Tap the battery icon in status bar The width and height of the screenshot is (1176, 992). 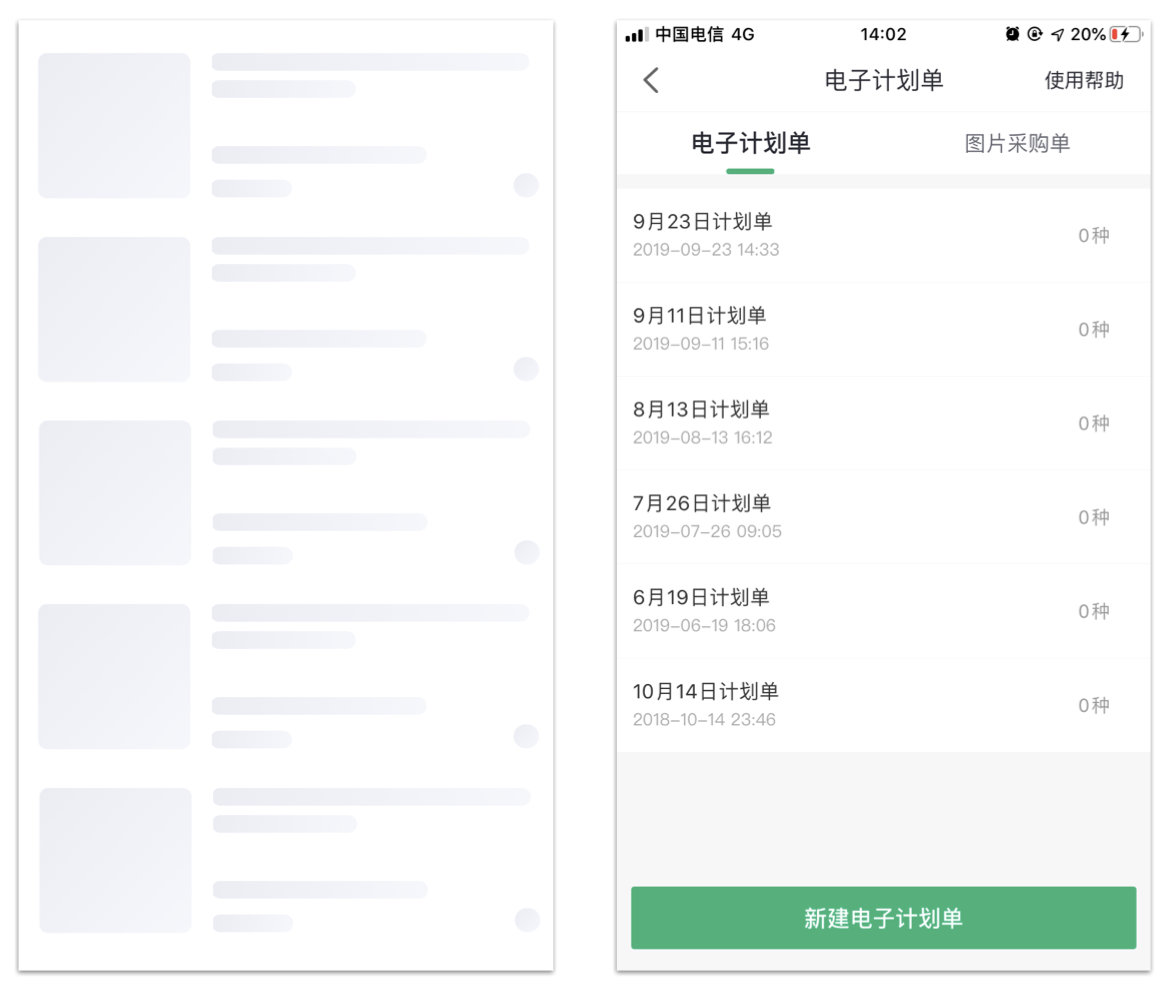[x=1126, y=34]
